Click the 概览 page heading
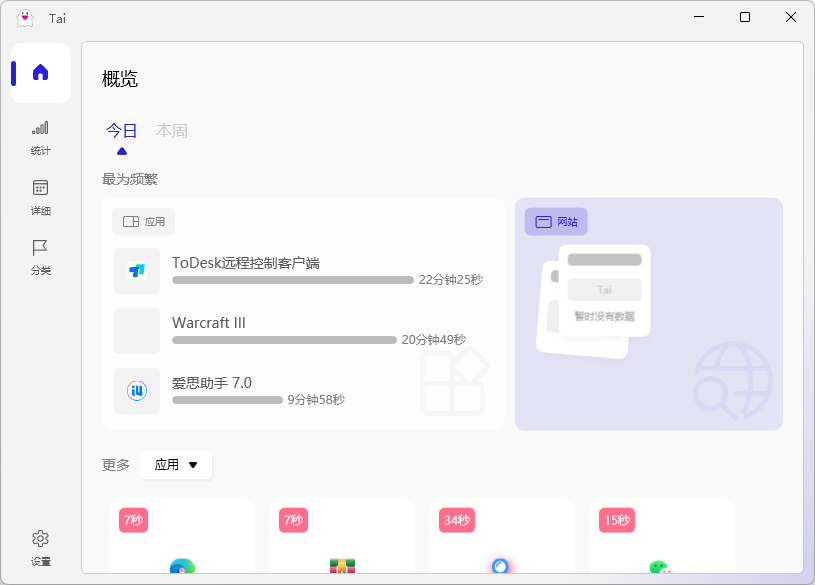This screenshot has width=815, height=585. 120,79
